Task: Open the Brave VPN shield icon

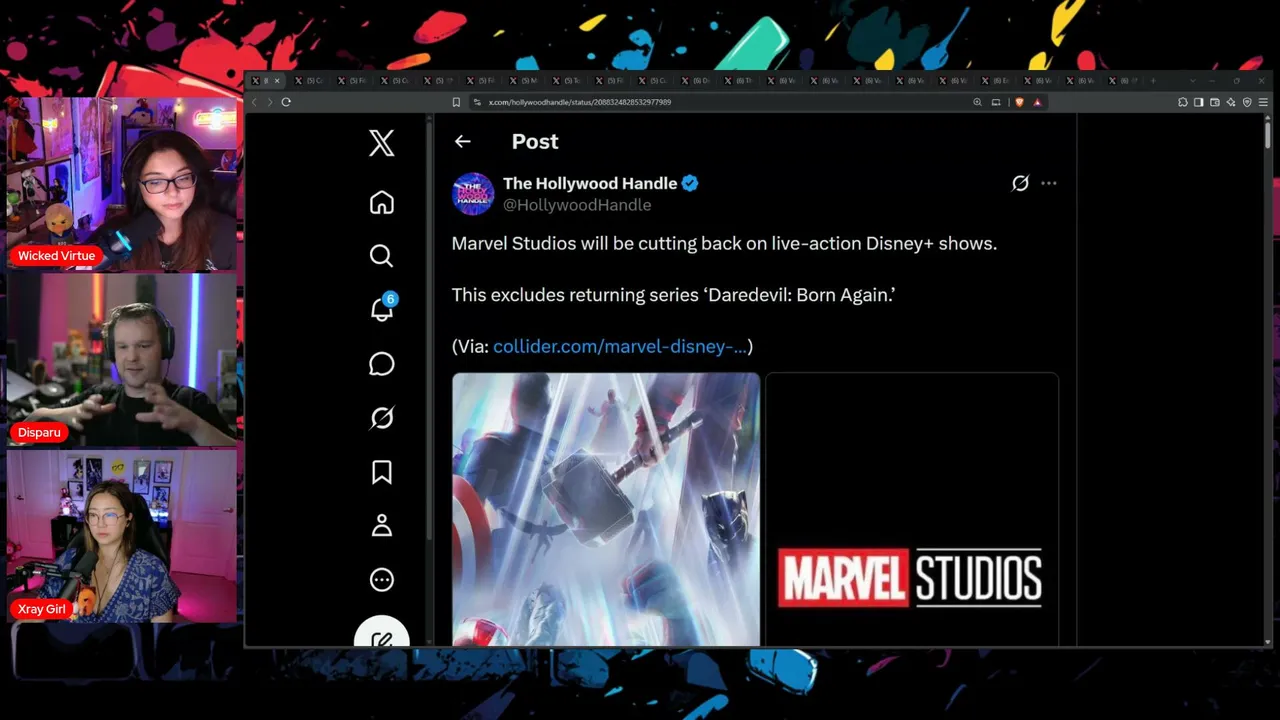Action: pos(1247,102)
